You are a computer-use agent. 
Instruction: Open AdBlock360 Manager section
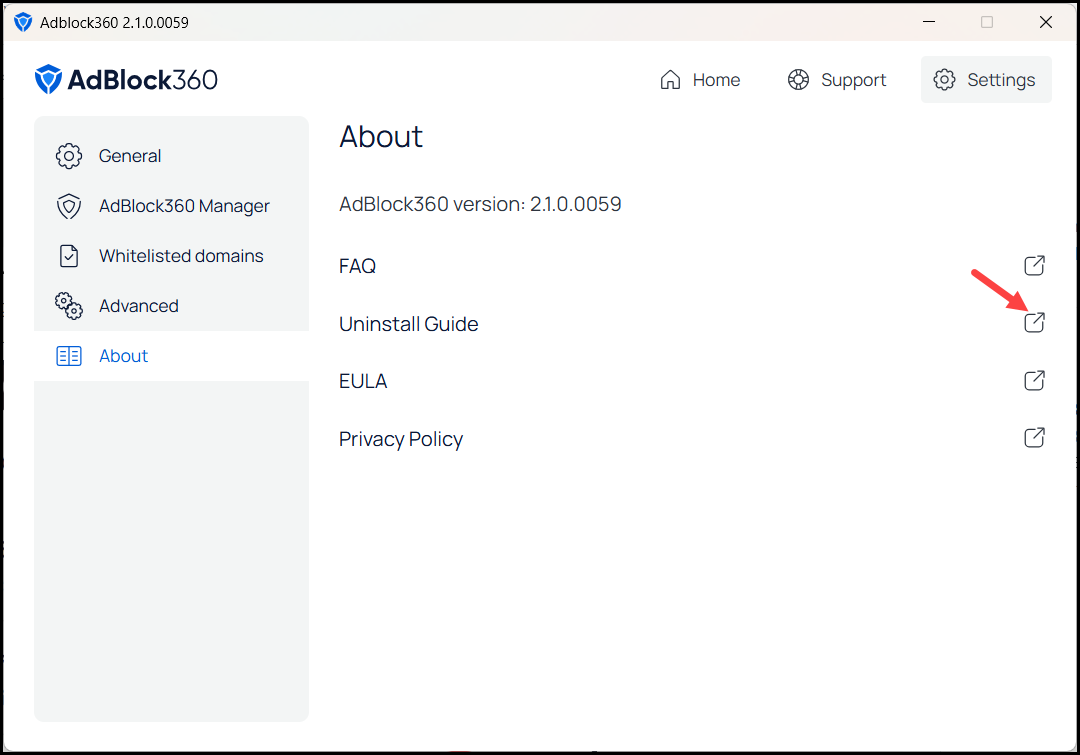tap(172, 206)
